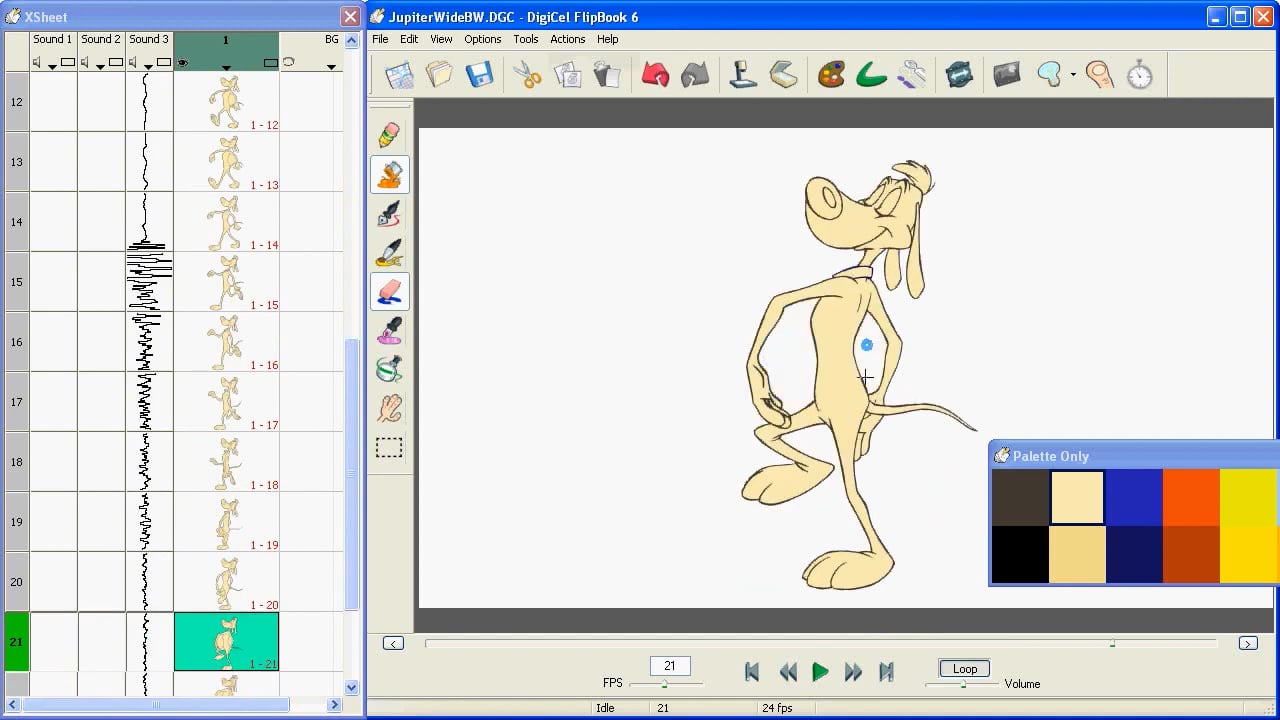The width and height of the screenshot is (1280, 720).
Task: Select the Pencil tool in side toolbar
Action: pos(390,136)
